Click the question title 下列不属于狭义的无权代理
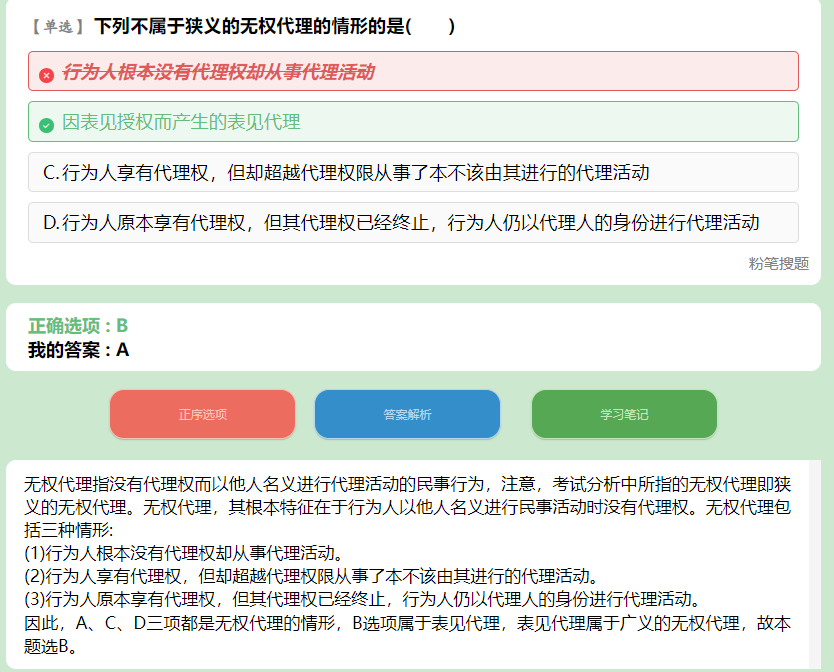Image resolution: width=834 pixels, height=672 pixels. tap(274, 26)
